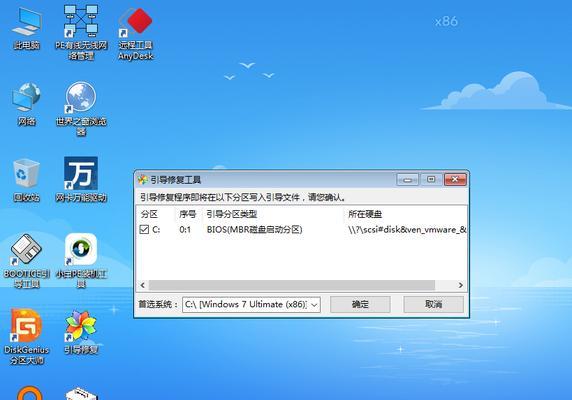Screen dimensions: 572x400
Task: Click the 引导修复 desktop shortcut
Action: [81, 333]
